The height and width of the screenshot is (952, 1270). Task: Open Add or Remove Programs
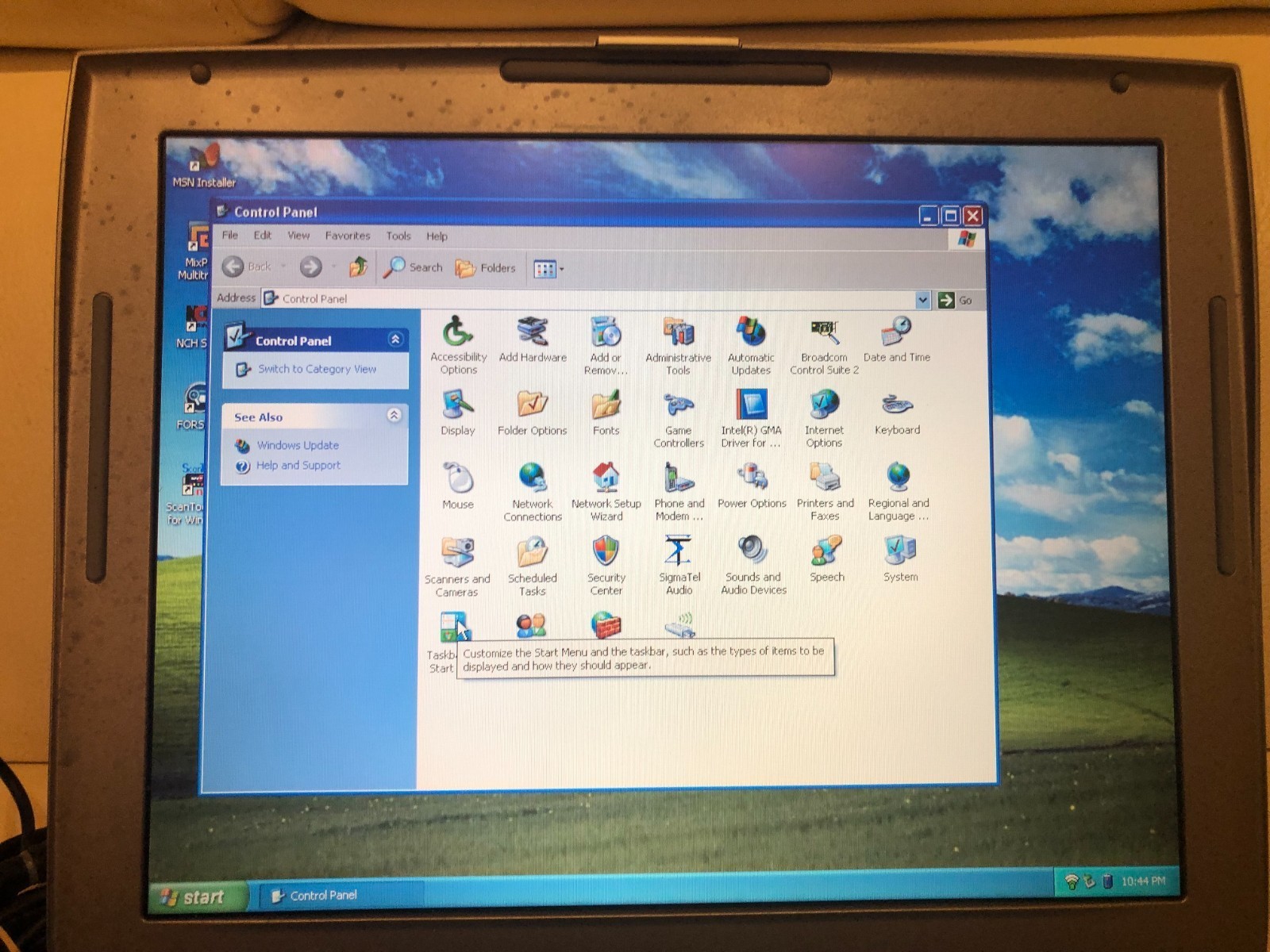(606, 346)
